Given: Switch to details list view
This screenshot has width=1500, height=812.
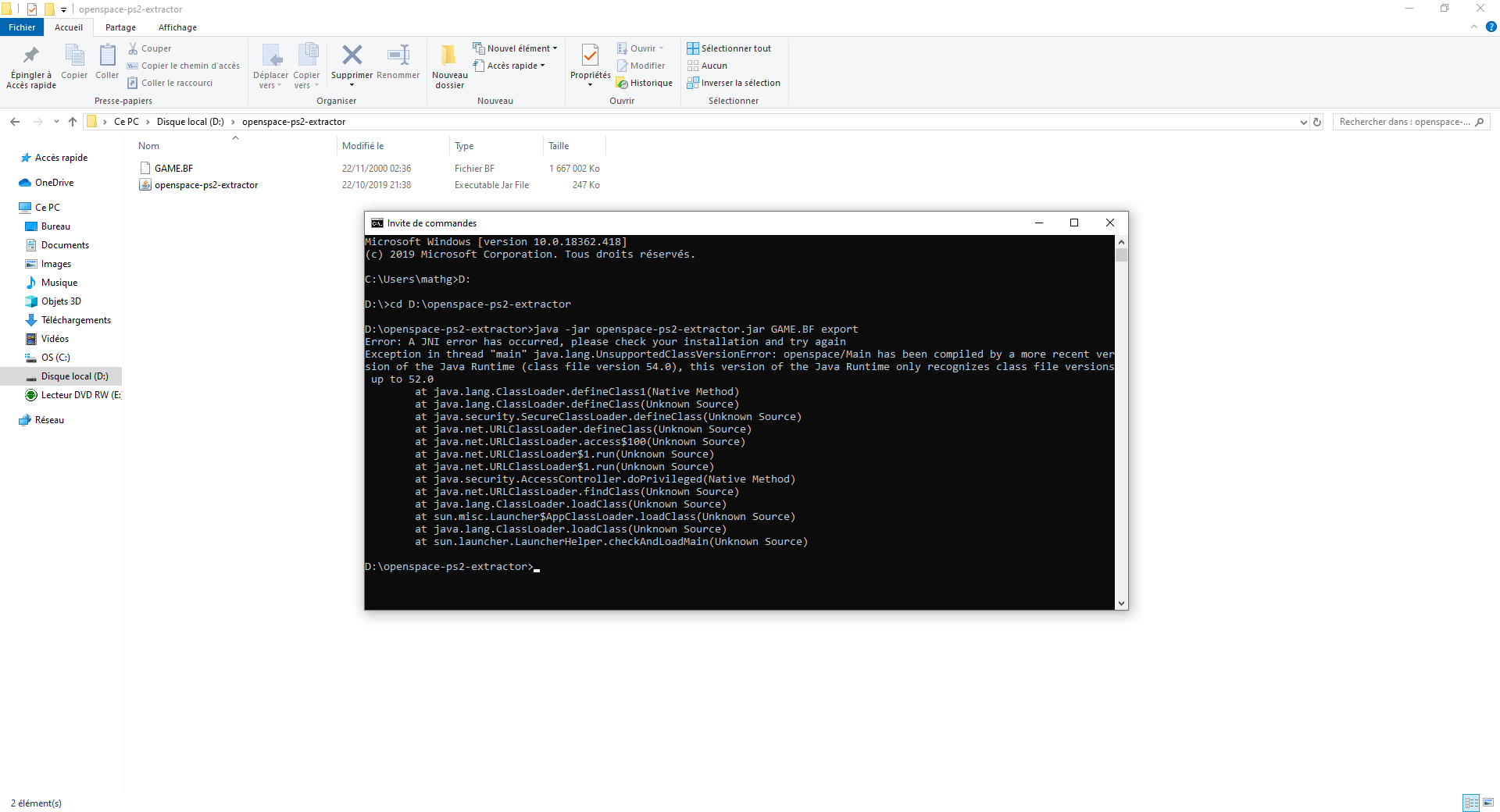Looking at the screenshot, I should [x=1471, y=803].
